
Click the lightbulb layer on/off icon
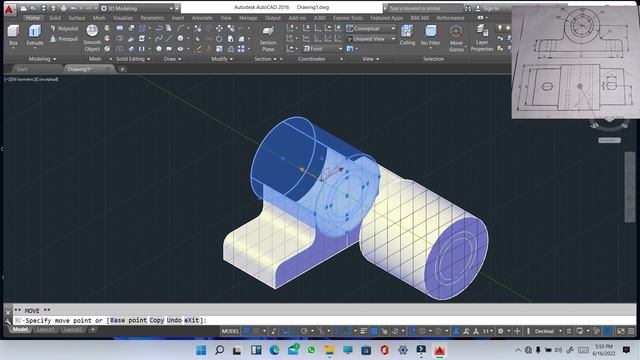coord(500,28)
